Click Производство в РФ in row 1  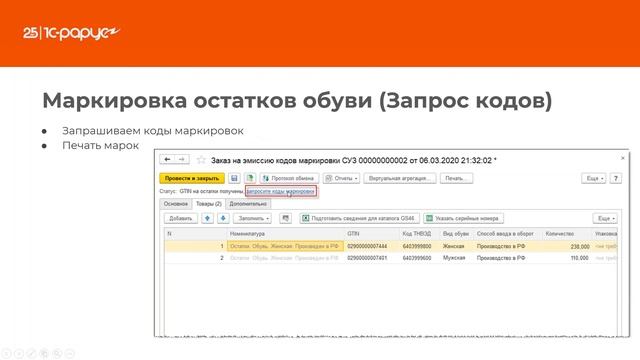coord(501,246)
